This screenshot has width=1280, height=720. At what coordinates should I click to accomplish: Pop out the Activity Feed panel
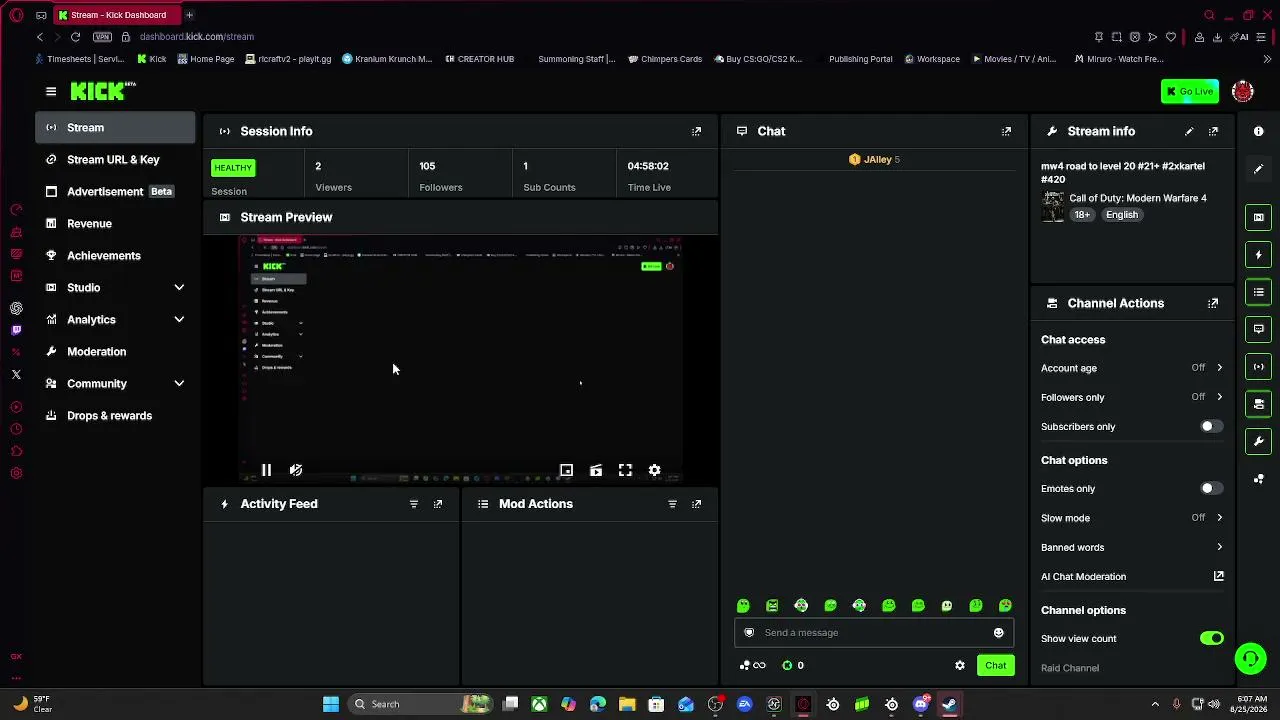point(438,504)
